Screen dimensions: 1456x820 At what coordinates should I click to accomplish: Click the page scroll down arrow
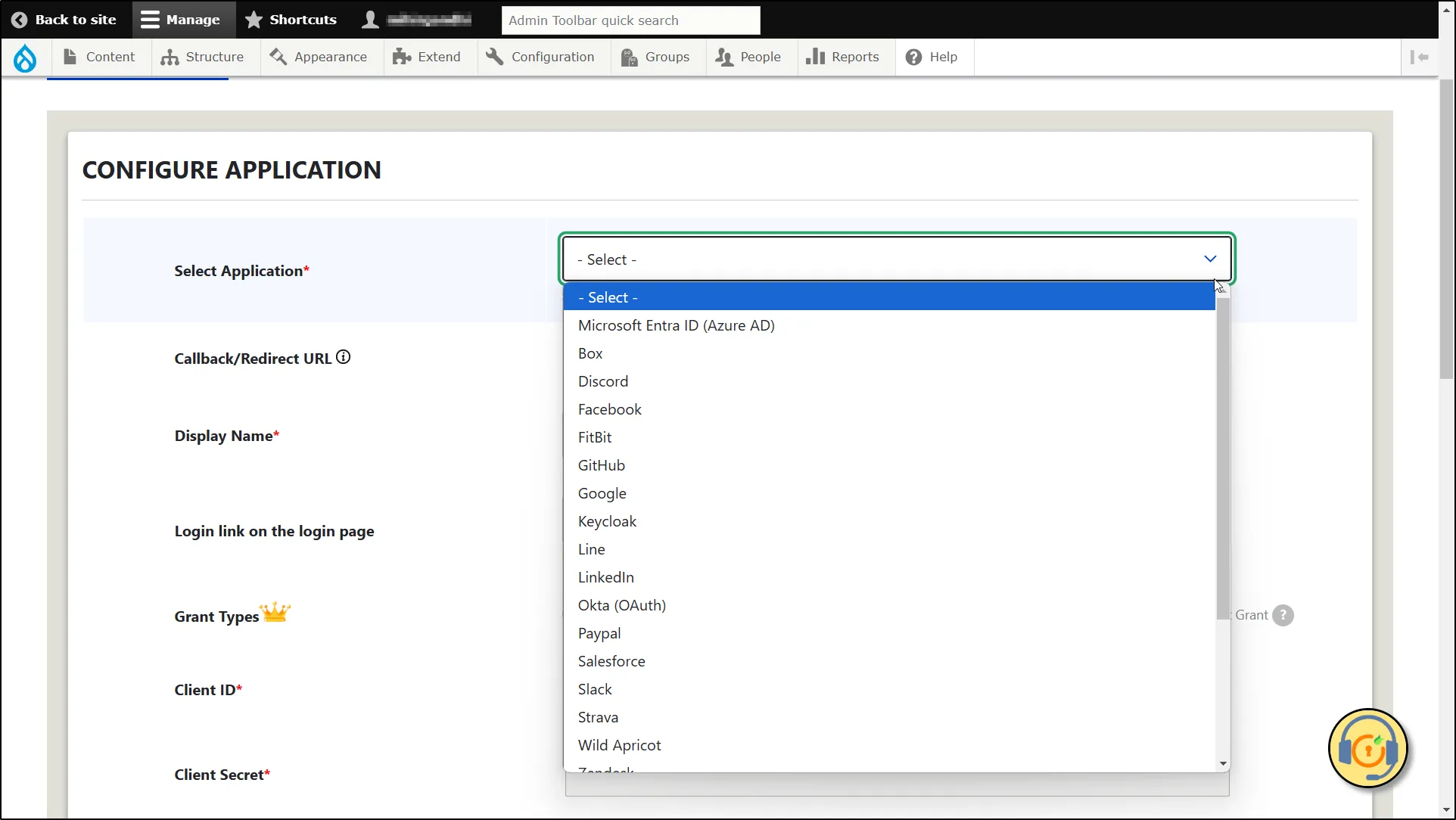point(1446,811)
